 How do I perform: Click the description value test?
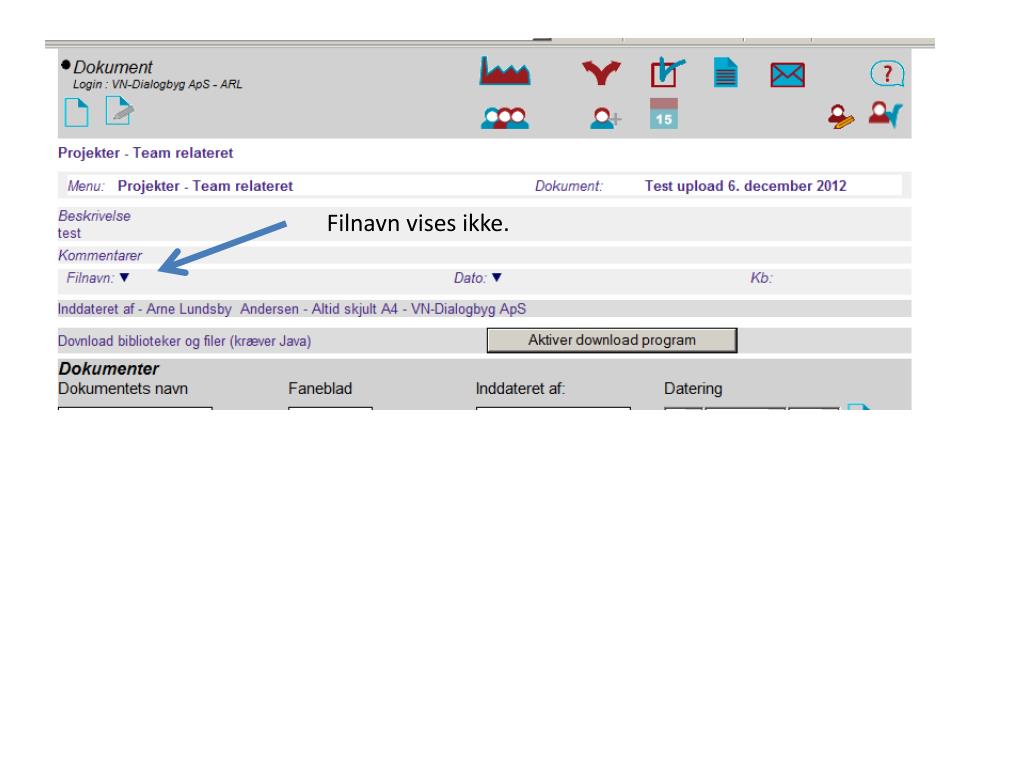tap(69, 233)
